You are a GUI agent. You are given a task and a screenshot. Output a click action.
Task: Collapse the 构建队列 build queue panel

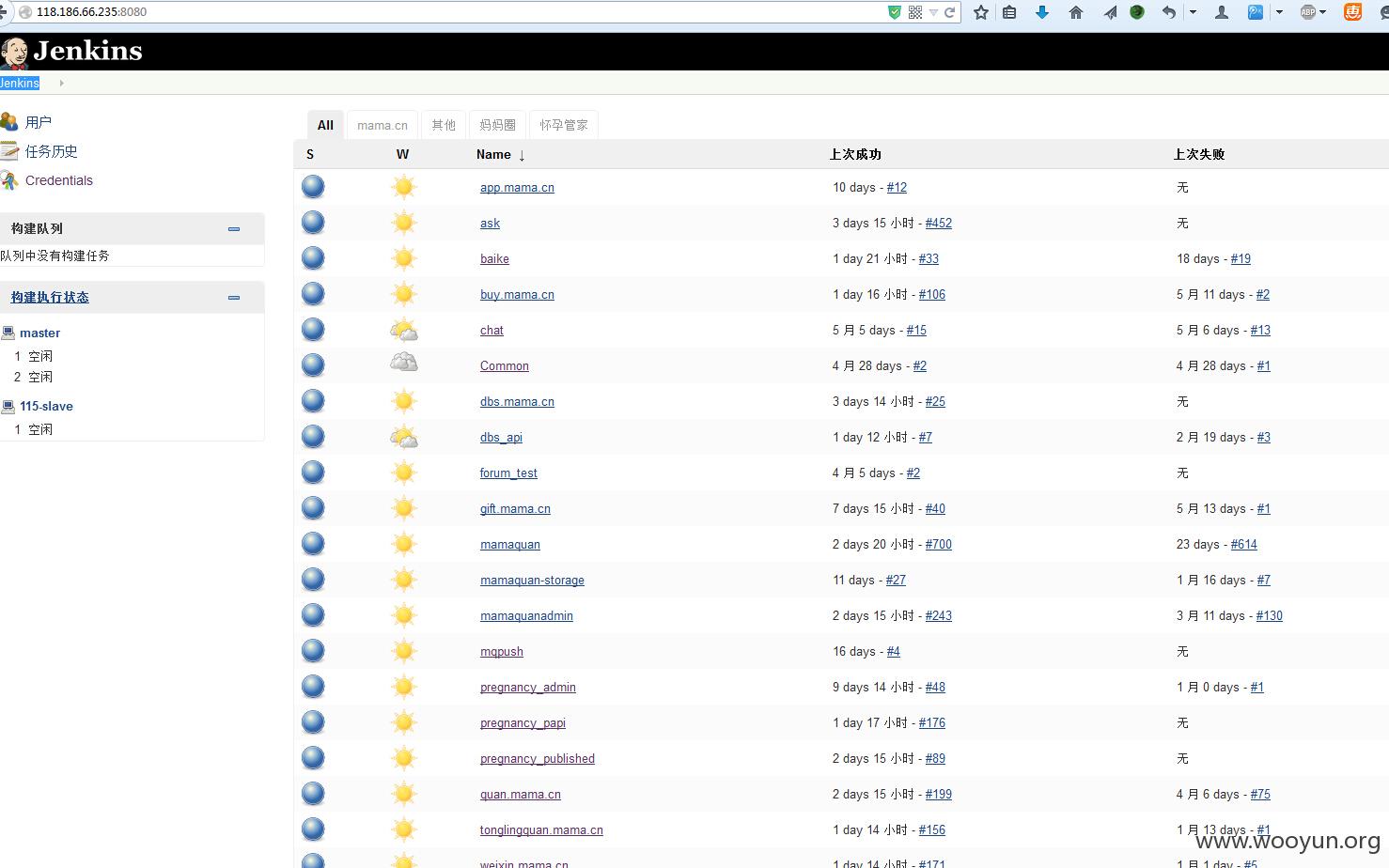(234, 228)
